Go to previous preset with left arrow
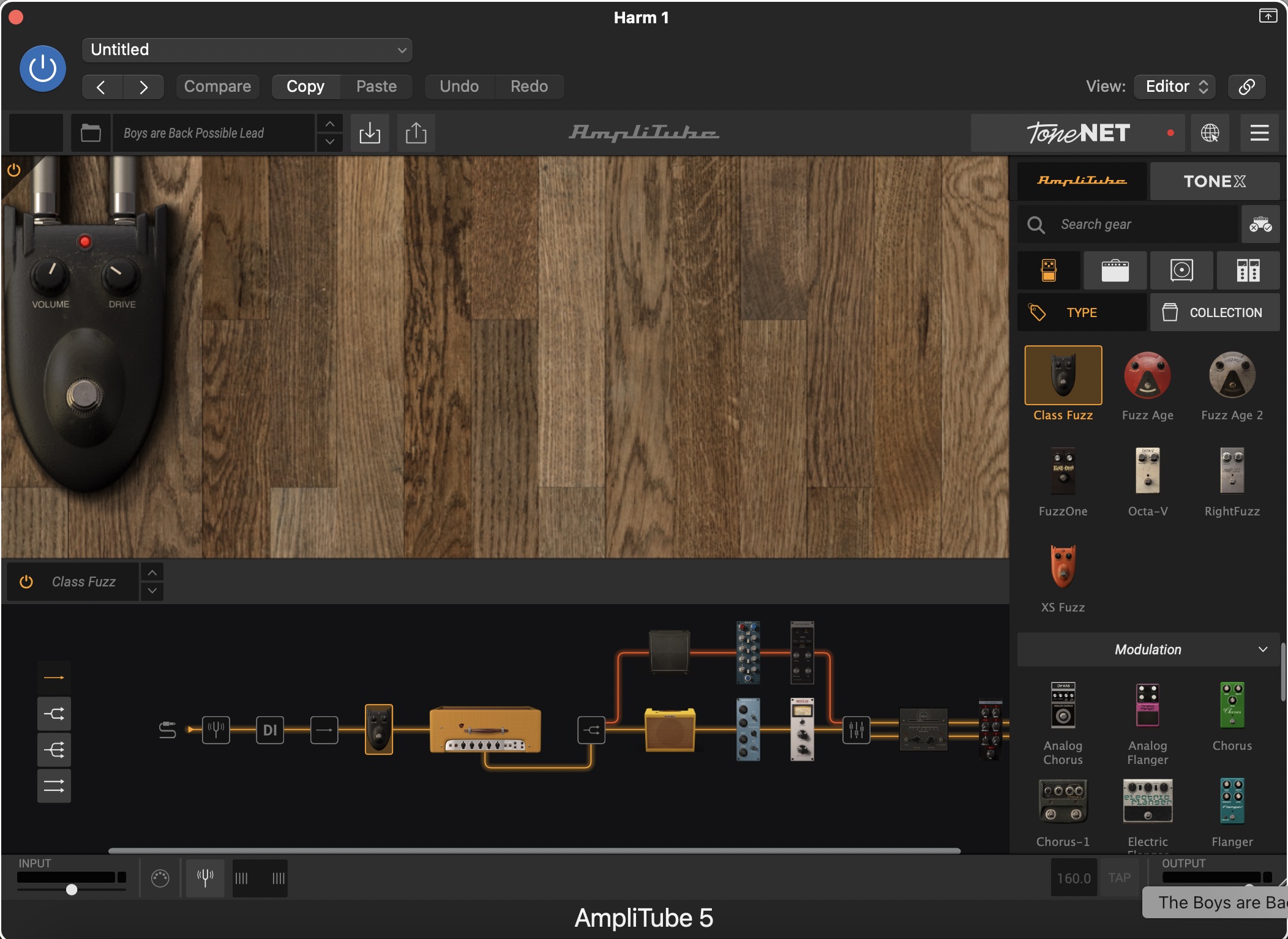Image resolution: width=1288 pixels, height=939 pixels. pyautogui.click(x=102, y=87)
